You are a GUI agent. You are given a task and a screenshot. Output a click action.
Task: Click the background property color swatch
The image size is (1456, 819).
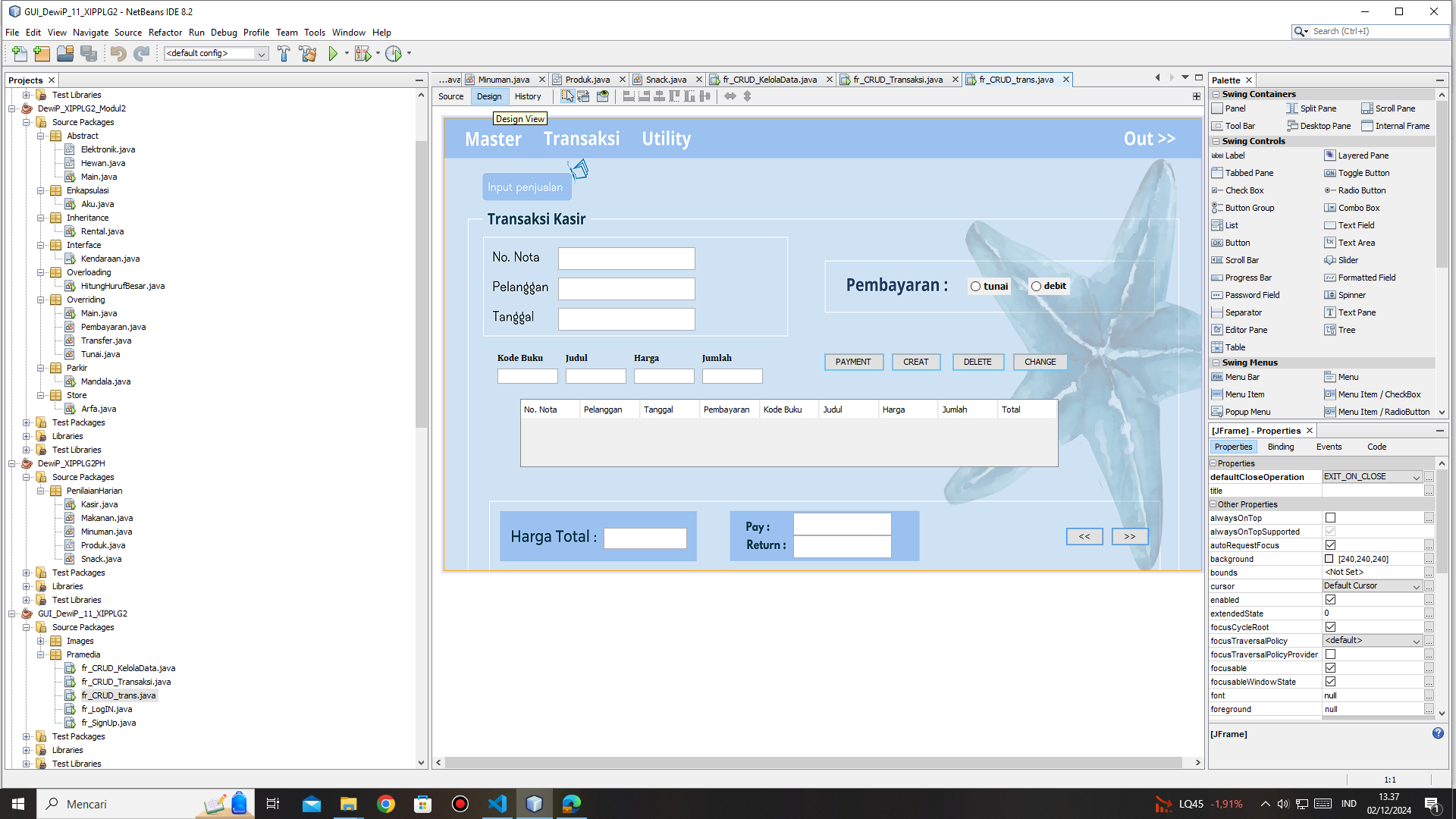1329,559
